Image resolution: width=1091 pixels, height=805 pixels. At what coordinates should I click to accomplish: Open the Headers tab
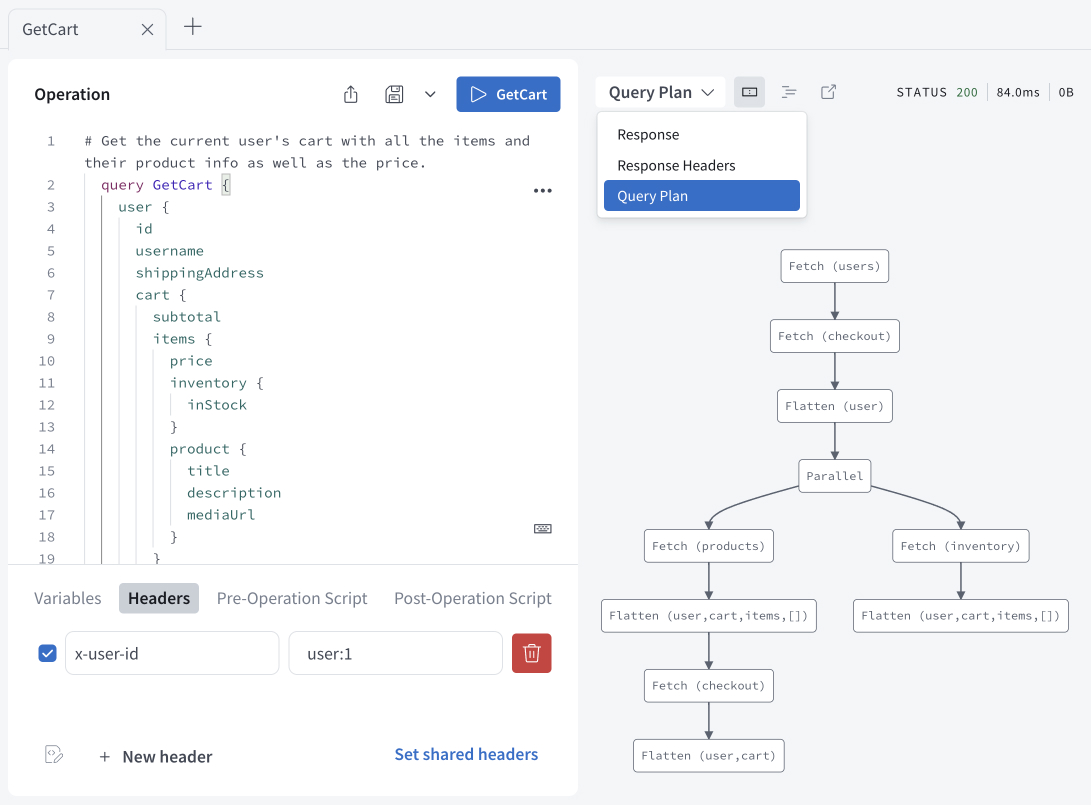(159, 598)
